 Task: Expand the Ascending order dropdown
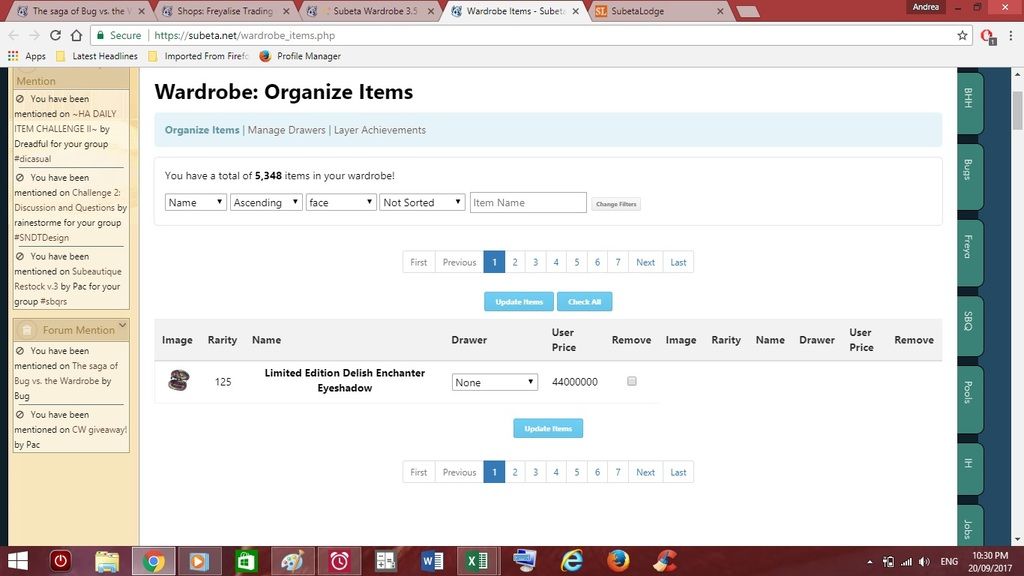click(266, 202)
